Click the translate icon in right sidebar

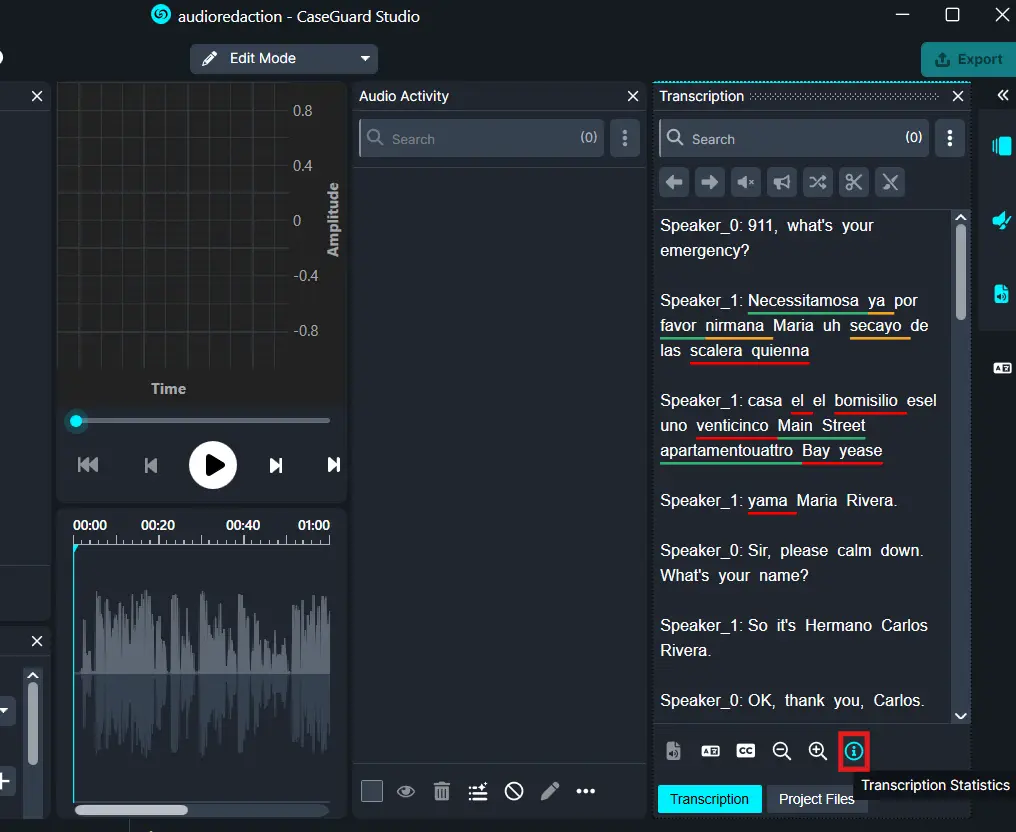click(x=1002, y=368)
